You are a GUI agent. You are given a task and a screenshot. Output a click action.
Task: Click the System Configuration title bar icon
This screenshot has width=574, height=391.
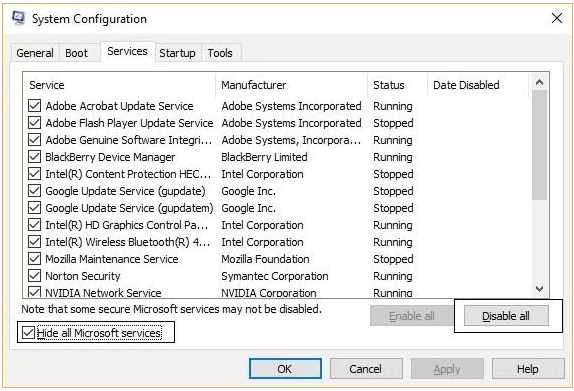[x=18, y=18]
